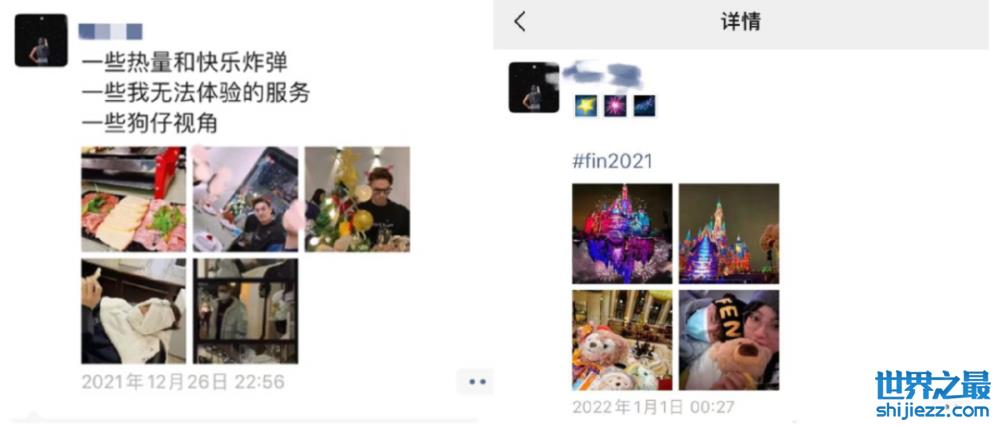Open the #fin2021 hashtag

(612, 161)
